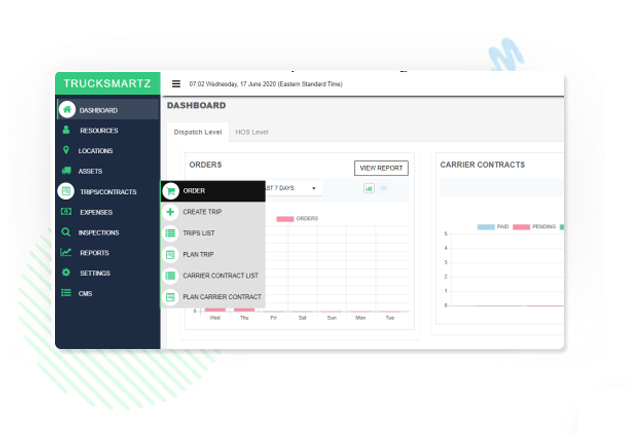Screen dimensions: 630x434
Task: Click the Inspections magnifier icon
Action: 66,232
